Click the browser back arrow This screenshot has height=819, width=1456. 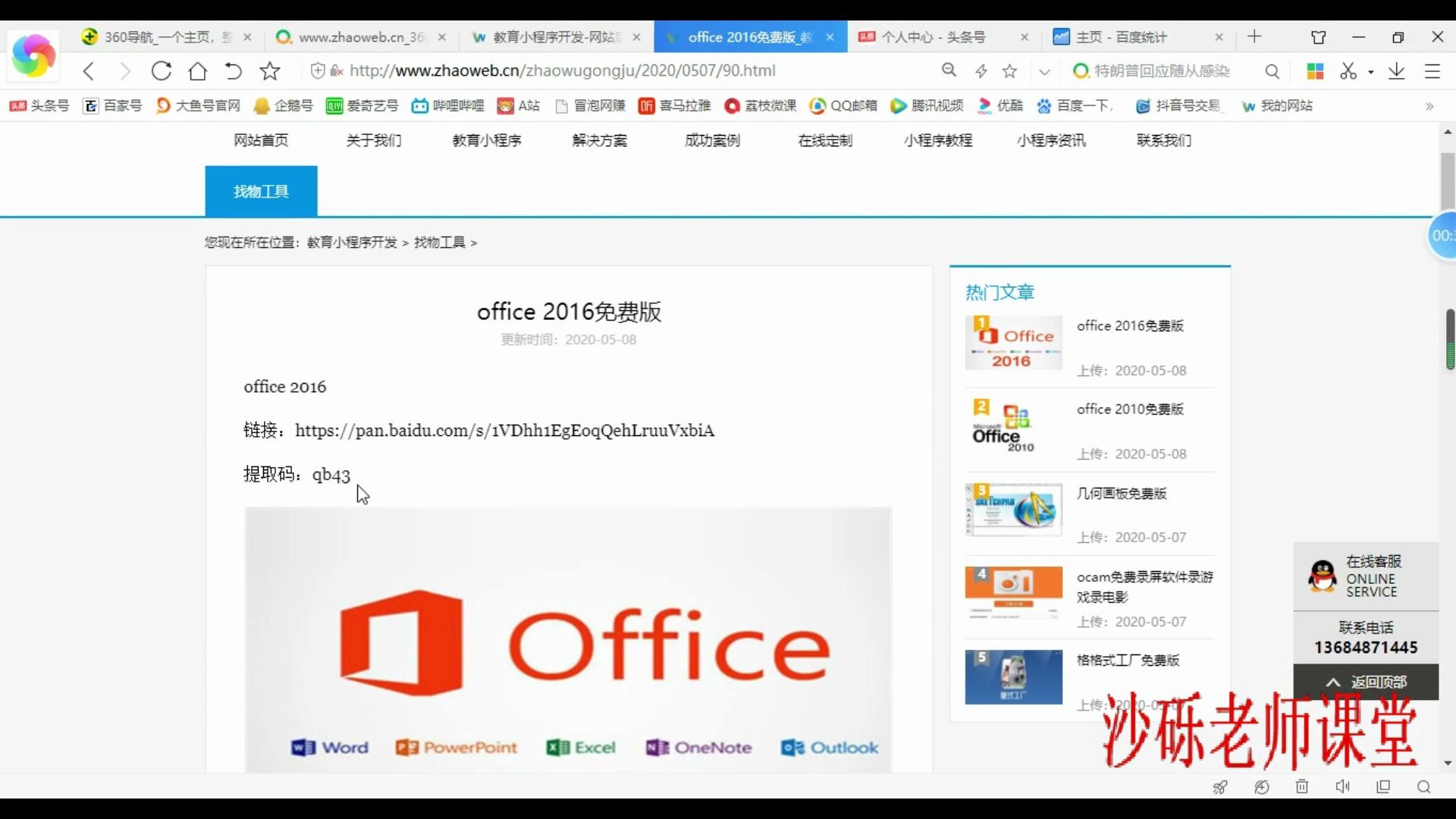click(x=89, y=71)
